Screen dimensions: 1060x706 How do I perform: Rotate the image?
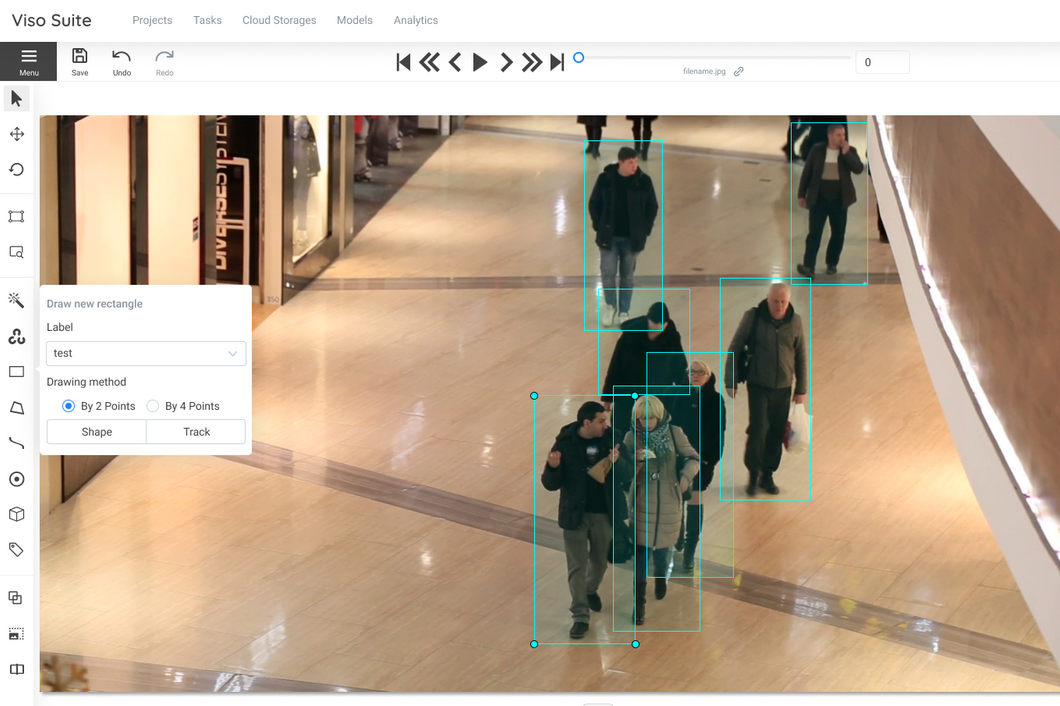tap(16, 169)
